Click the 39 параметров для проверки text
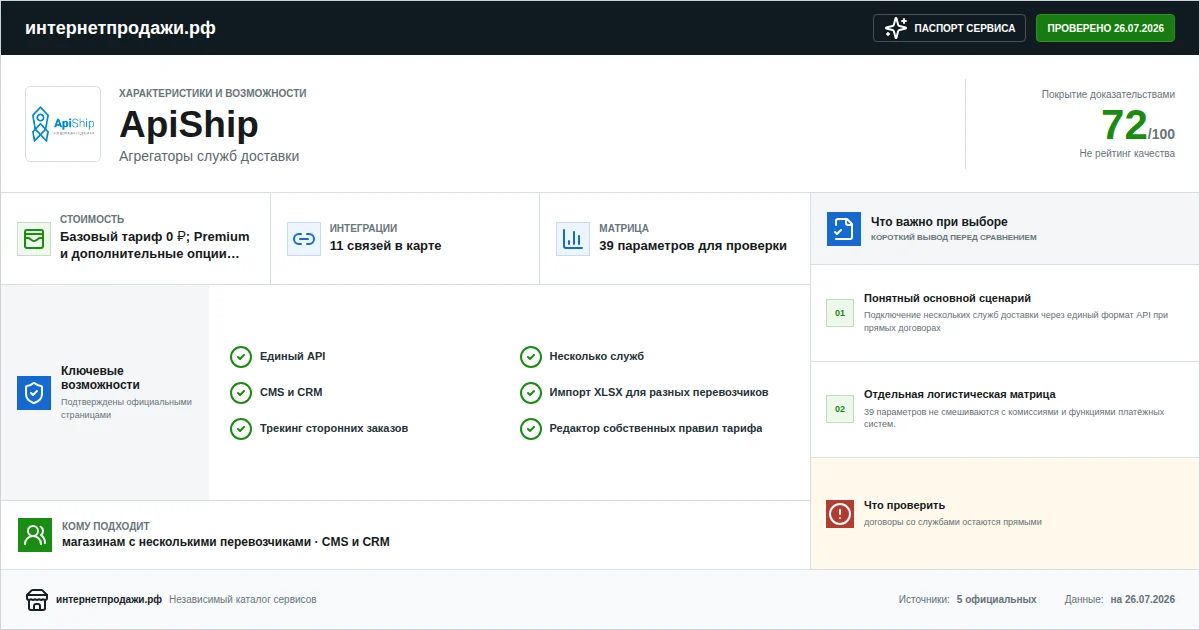1200x630 pixels. pyautogui.click(x=693, y=246)
